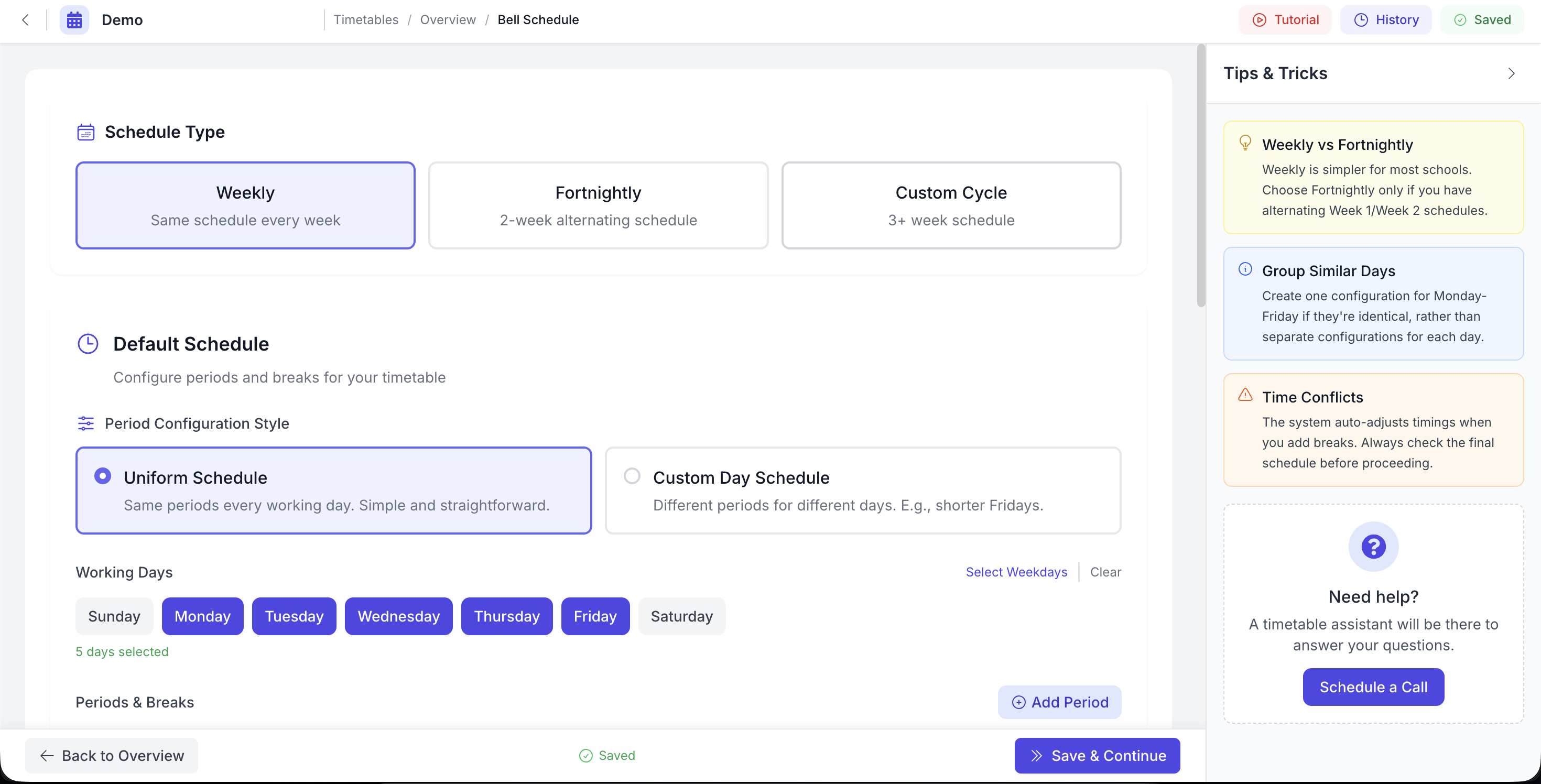This screenshot has height=784, width=1541.
Task: Select the Custom Cycle schedule card
Action: point(951,205)
